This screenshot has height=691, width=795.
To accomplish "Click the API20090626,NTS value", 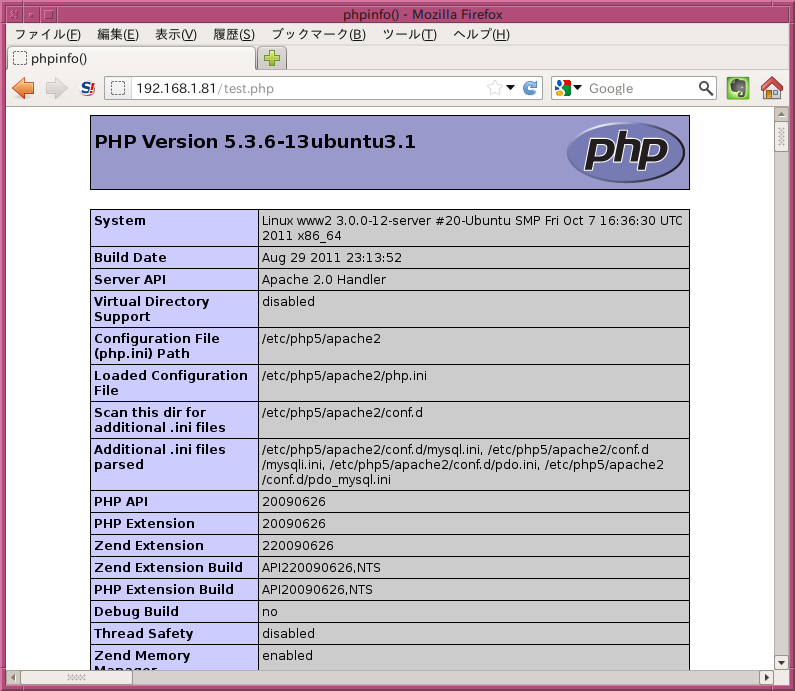I will 317,590.
